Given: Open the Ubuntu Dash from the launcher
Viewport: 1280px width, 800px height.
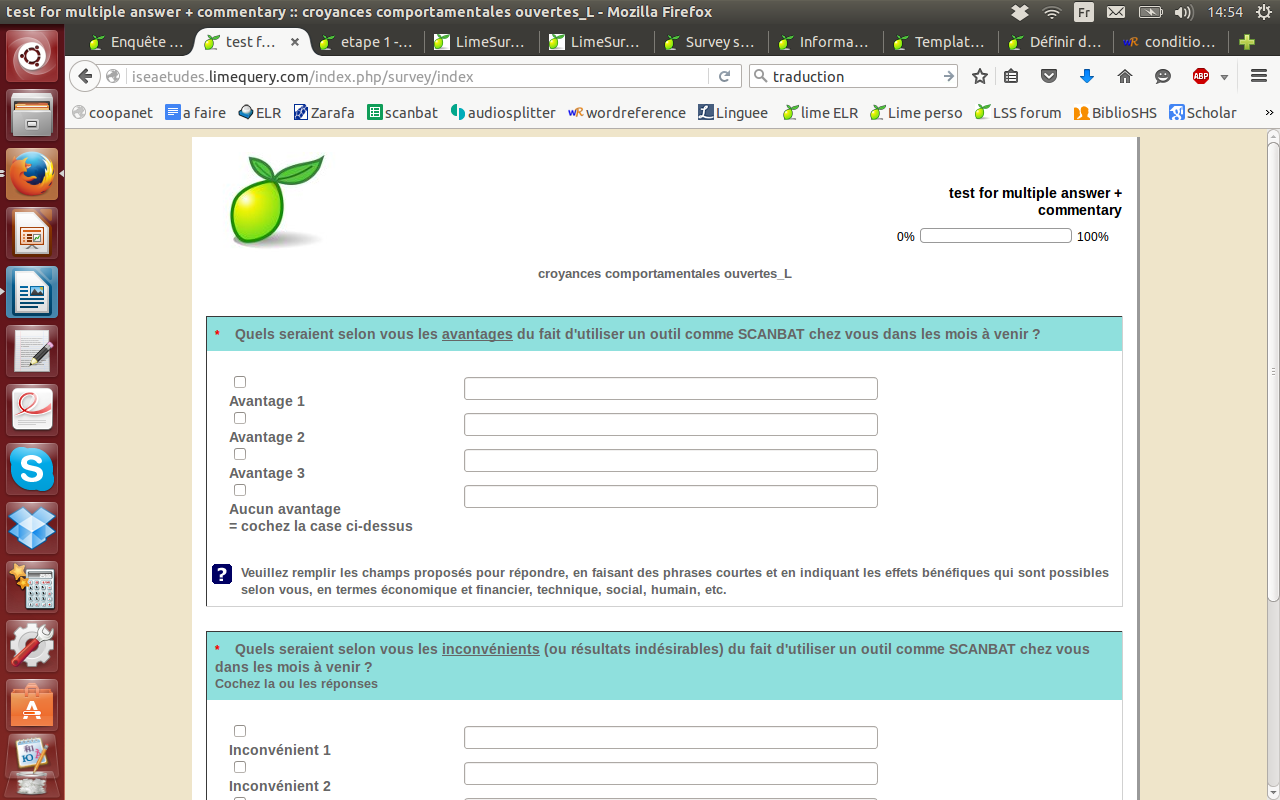Looking at the screenshot, I should (x=32, y=57).
